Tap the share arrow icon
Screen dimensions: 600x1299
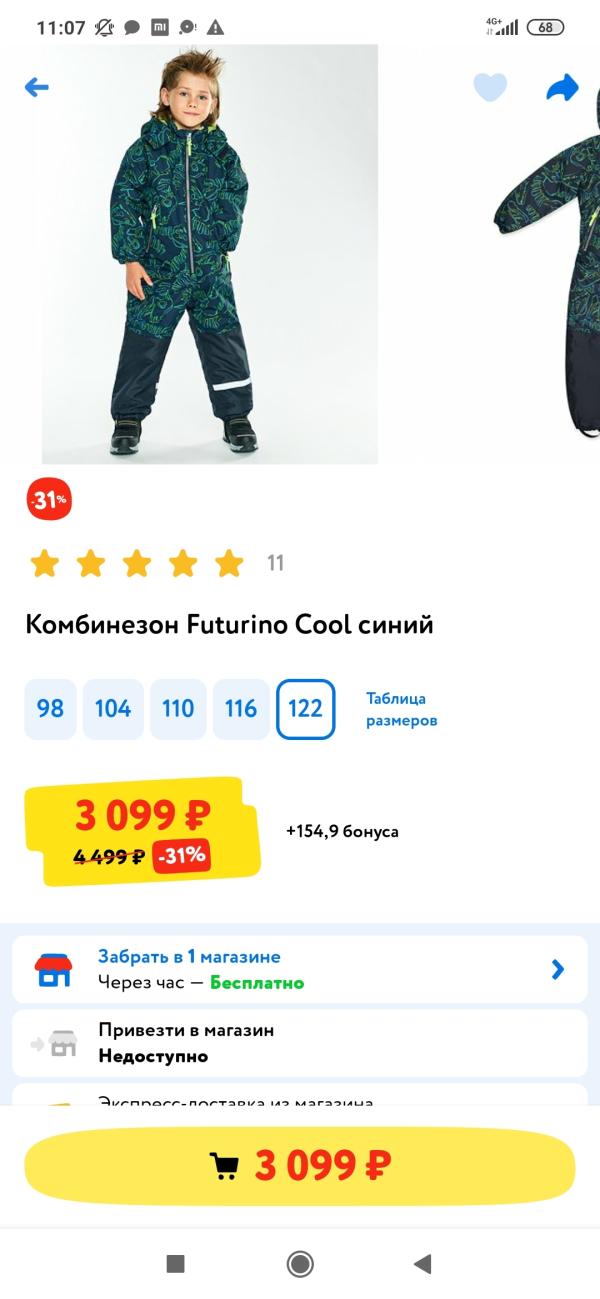click(x=563, y=88)
